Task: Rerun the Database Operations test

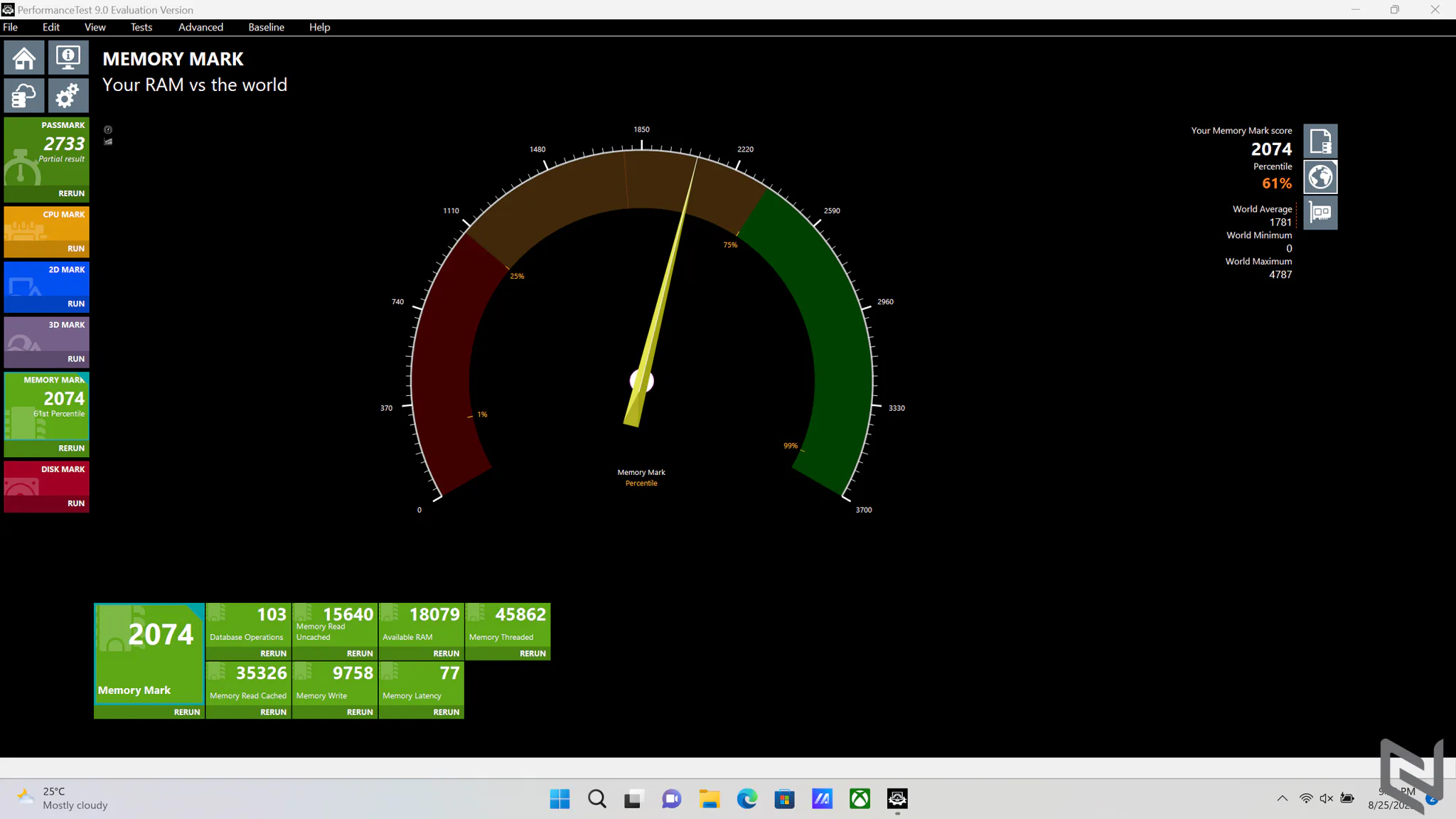Action: click(x=274, y=653)
